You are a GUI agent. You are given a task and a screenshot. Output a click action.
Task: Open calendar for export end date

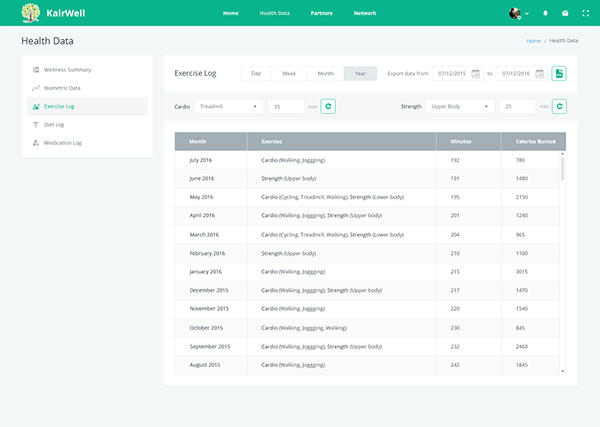[x=539, y=73]
